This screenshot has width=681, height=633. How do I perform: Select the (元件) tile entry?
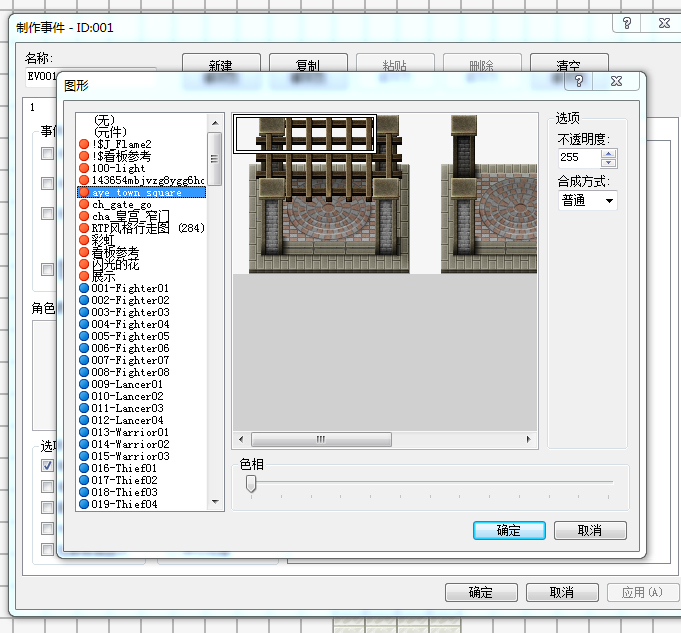110,132
